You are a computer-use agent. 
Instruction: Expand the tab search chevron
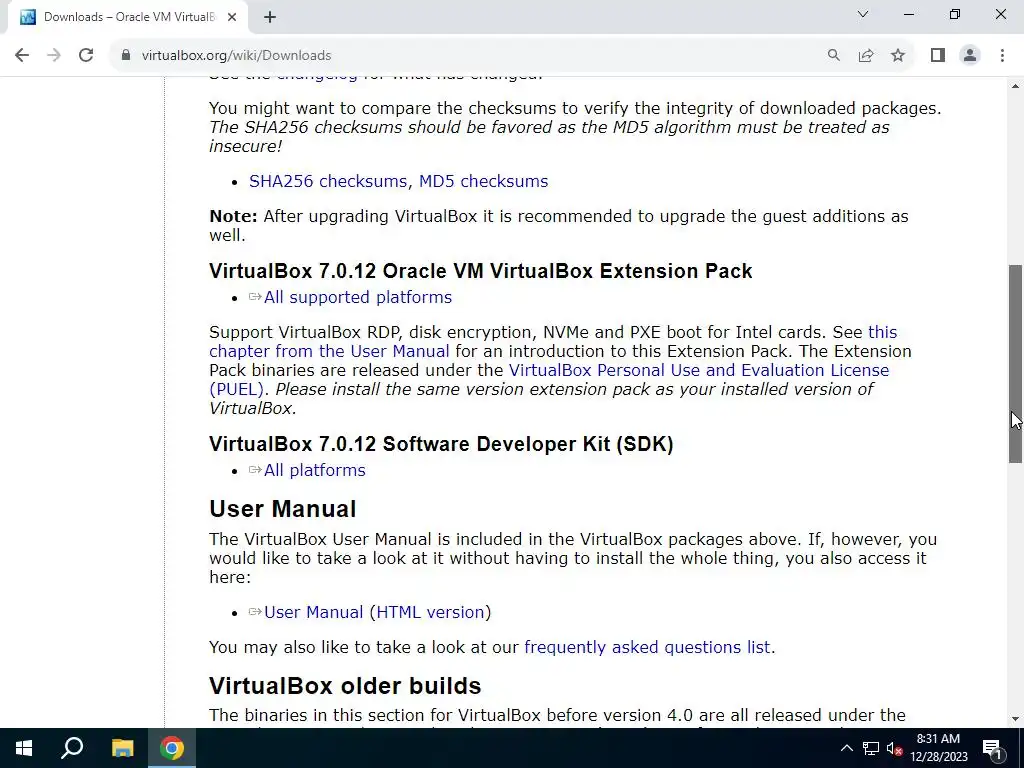[863, 14]
